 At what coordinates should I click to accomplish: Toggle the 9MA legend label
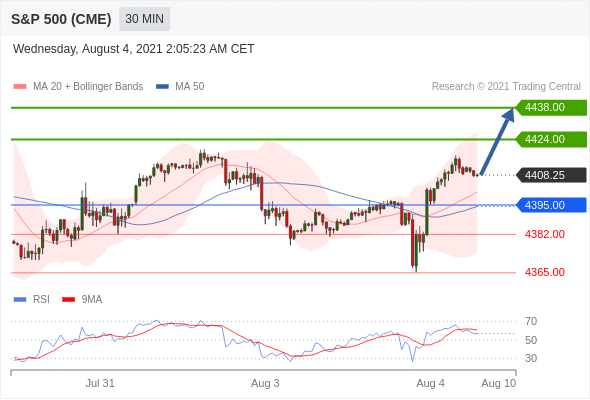92,300
